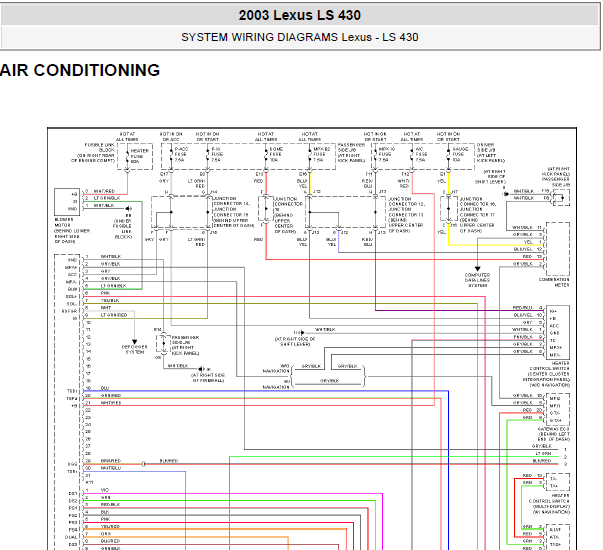The height and width of the screenshot is (550, 603).
Task: Click the 'HEATER FUSE' label in fusible link block
Action: pos(139,156)
